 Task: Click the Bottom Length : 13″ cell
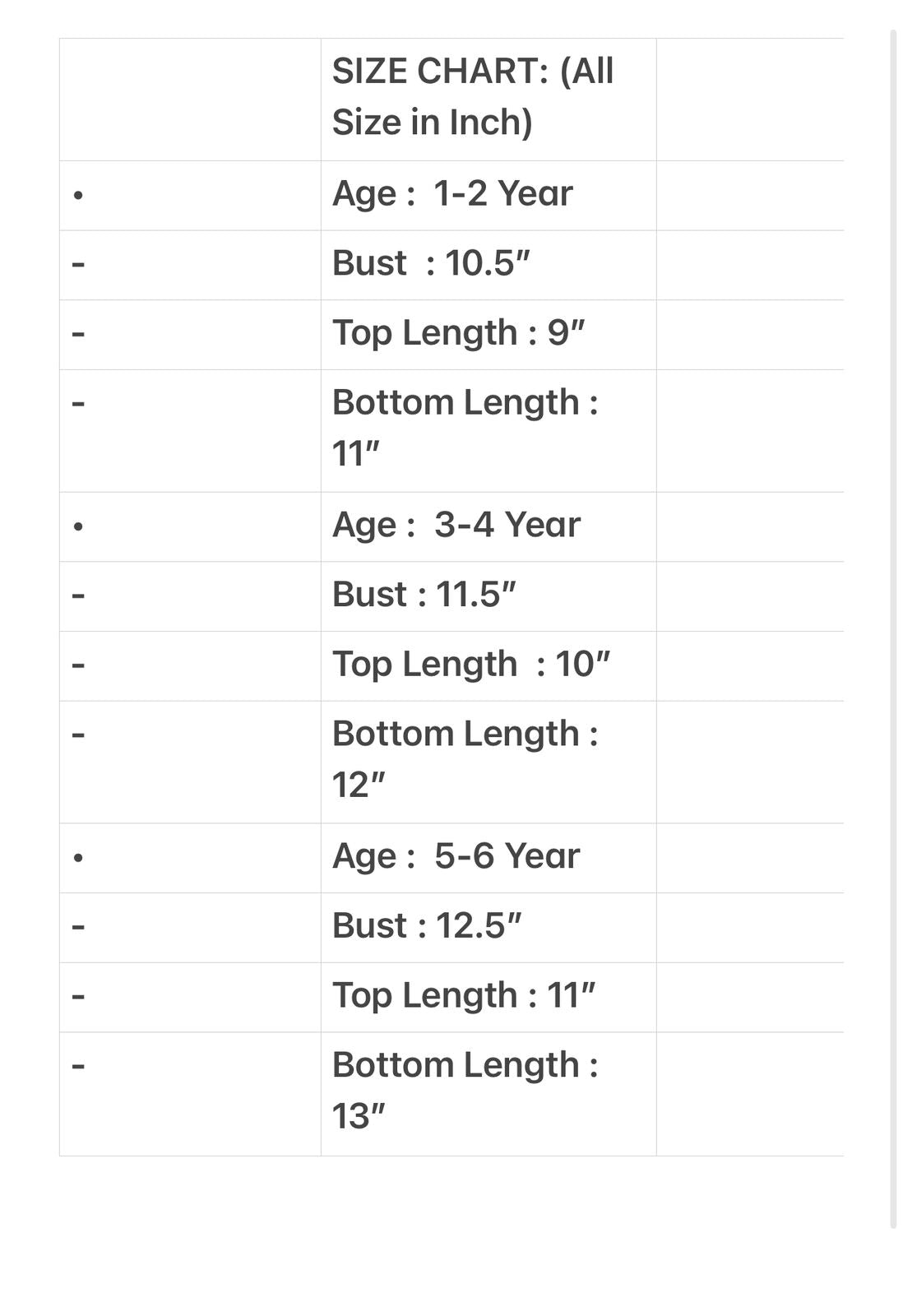pos(489,1094)
